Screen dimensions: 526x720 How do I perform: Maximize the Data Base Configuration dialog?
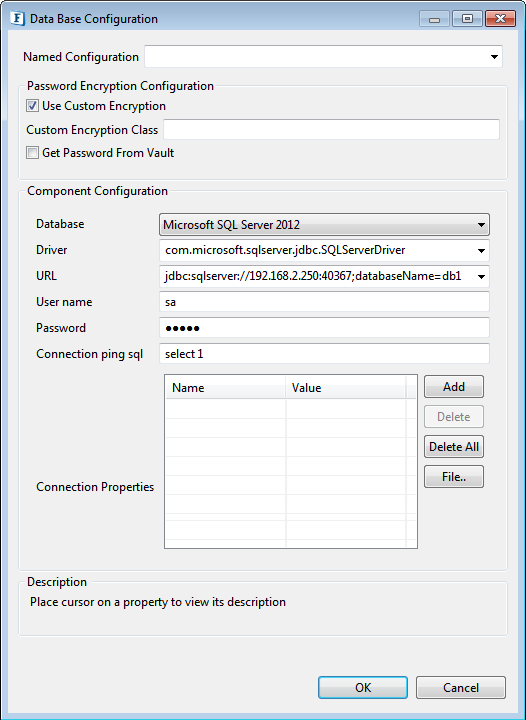467,19
